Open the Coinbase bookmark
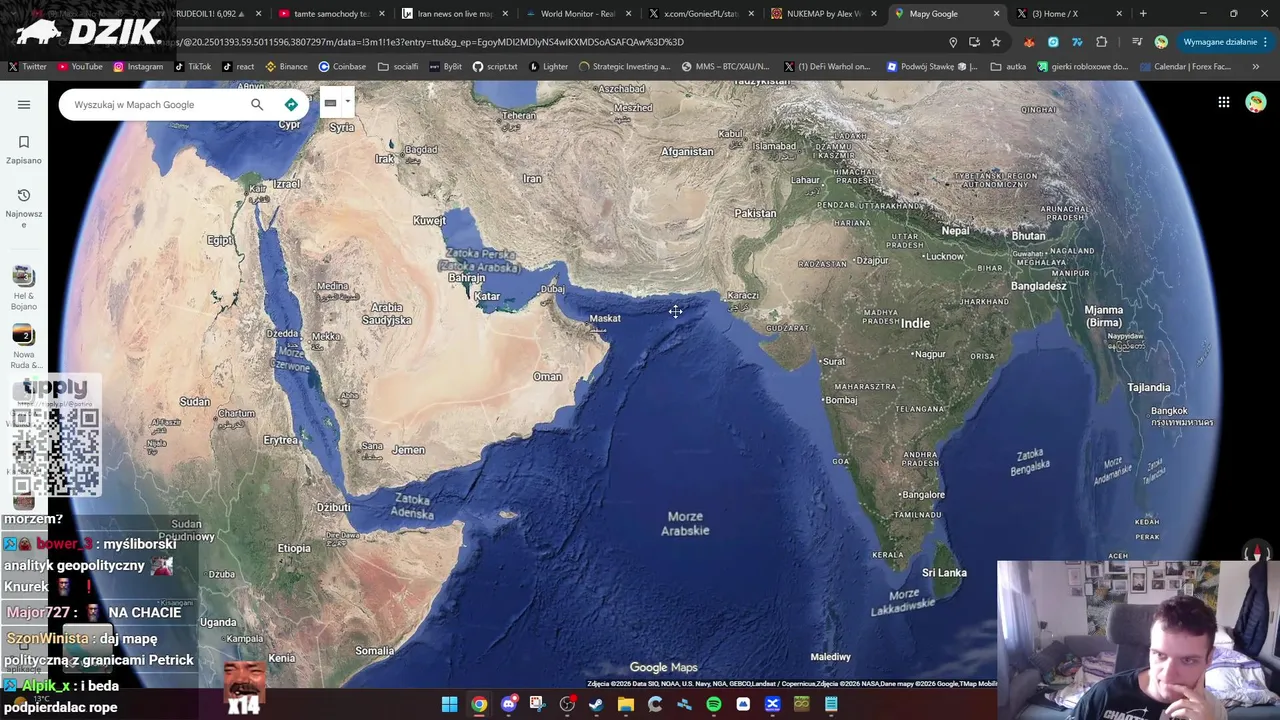 pyautogui.click(x=342, y=67)
